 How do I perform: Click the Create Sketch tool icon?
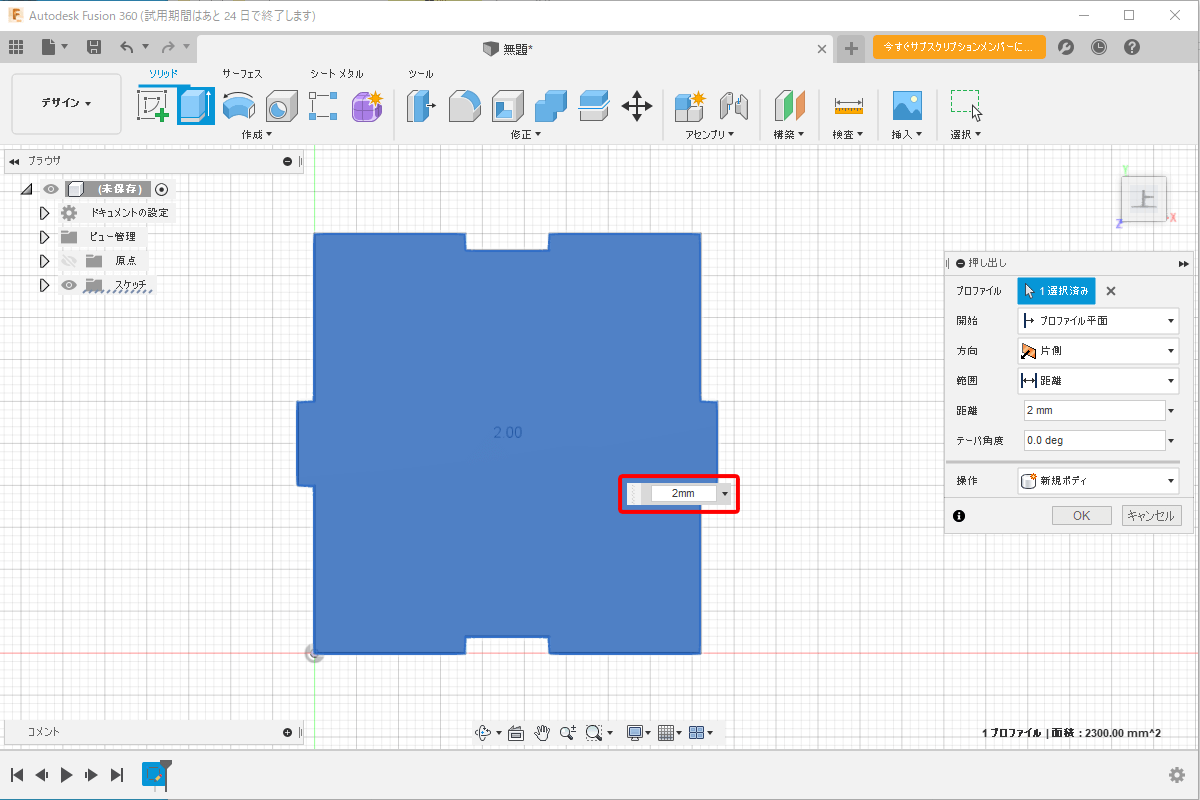153,105
